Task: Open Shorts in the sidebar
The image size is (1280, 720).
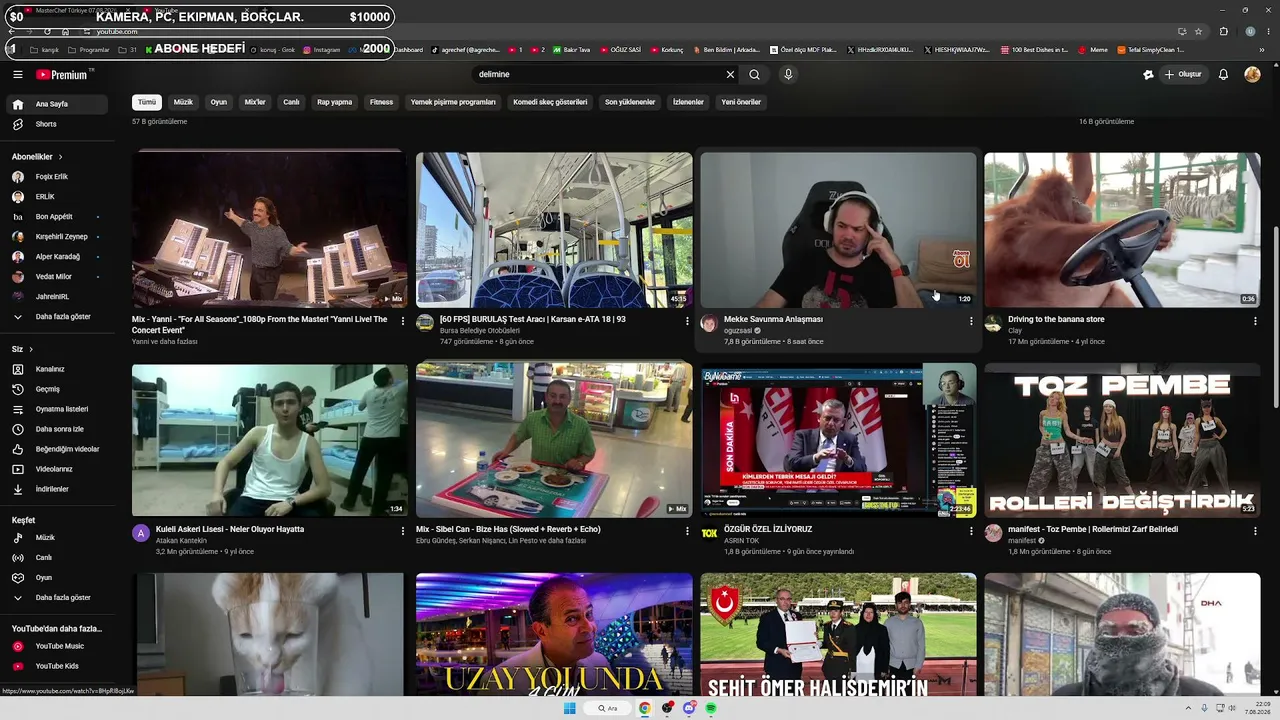Action: pyautogui.click(x=57, y=124)
